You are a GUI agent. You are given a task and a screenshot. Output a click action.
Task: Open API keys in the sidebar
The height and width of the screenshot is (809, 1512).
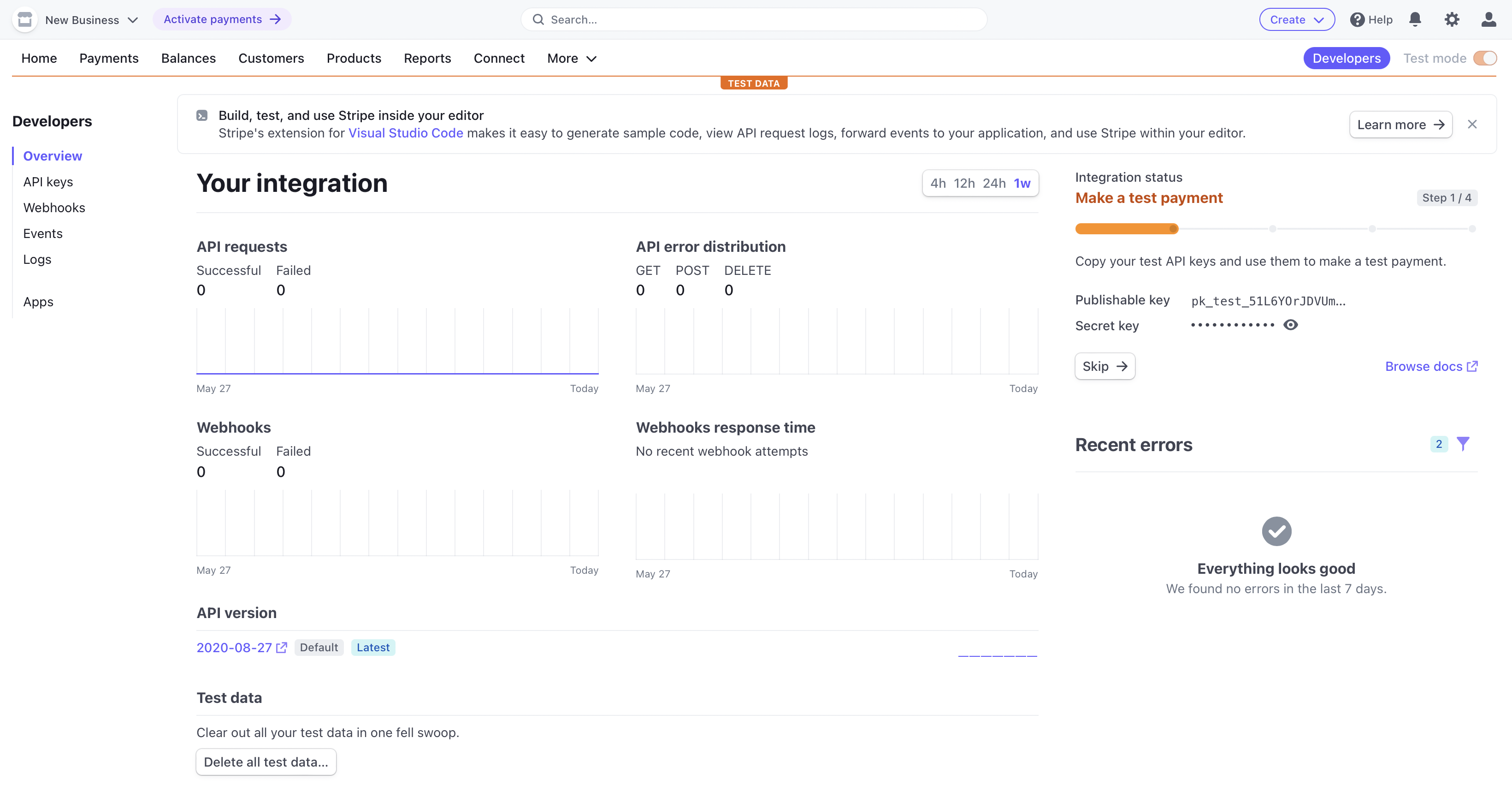[48, 182]
